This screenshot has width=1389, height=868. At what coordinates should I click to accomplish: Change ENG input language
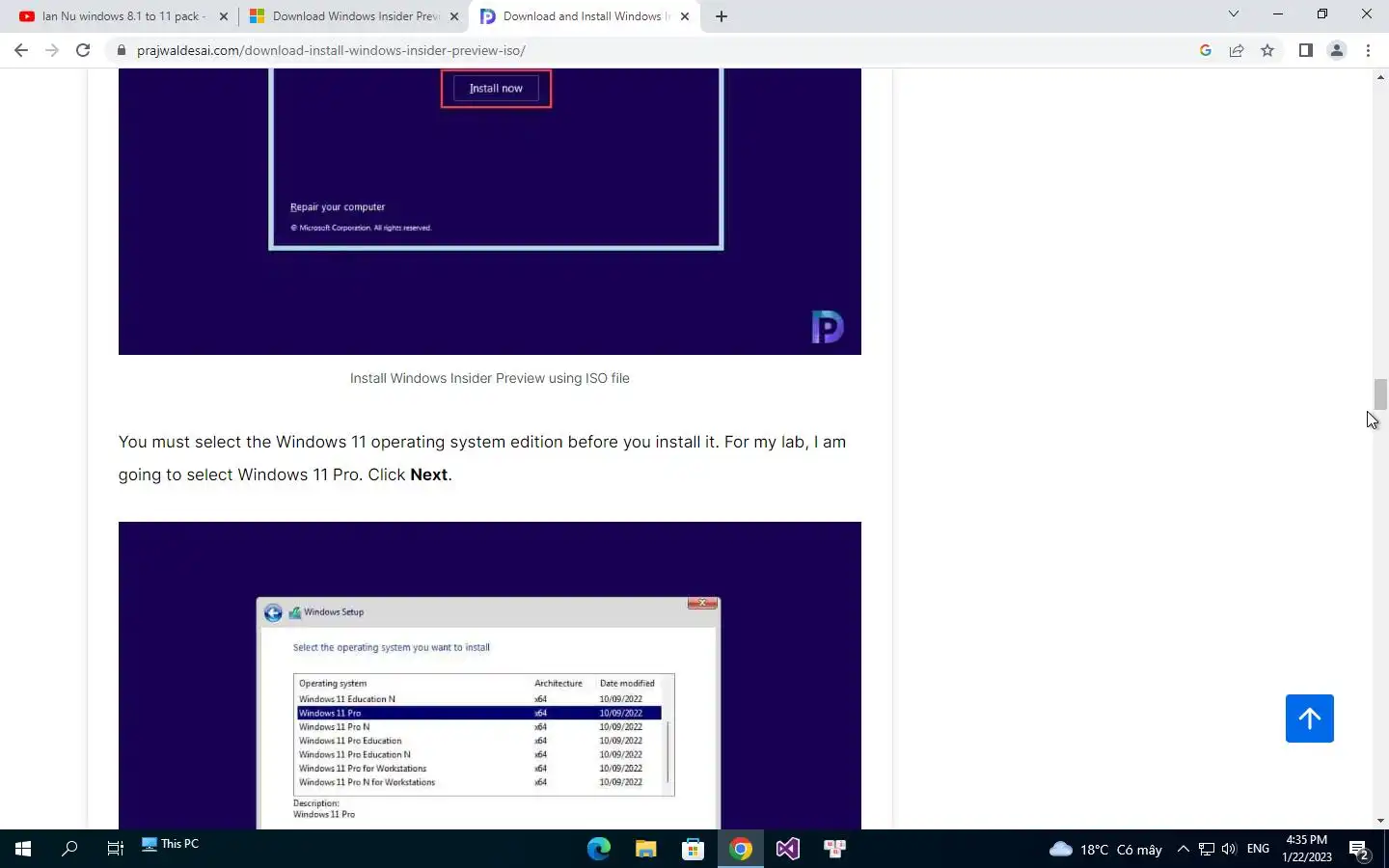1258,849
